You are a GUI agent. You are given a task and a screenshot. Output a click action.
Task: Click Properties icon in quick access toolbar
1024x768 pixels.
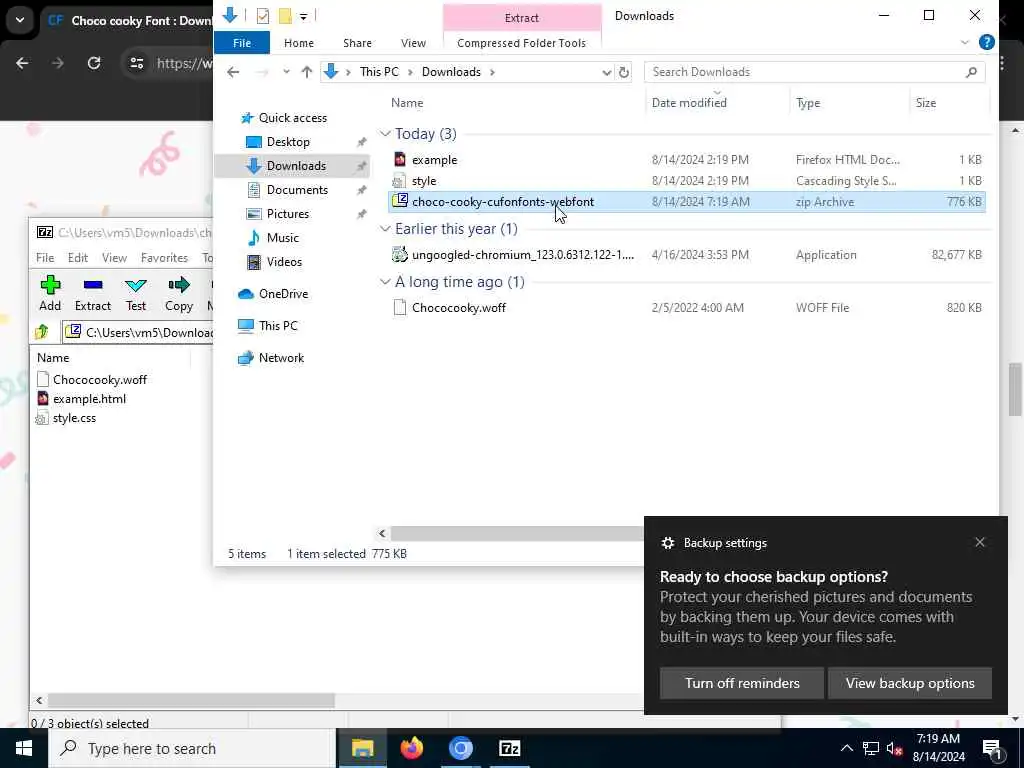click(x=263, y=16)
